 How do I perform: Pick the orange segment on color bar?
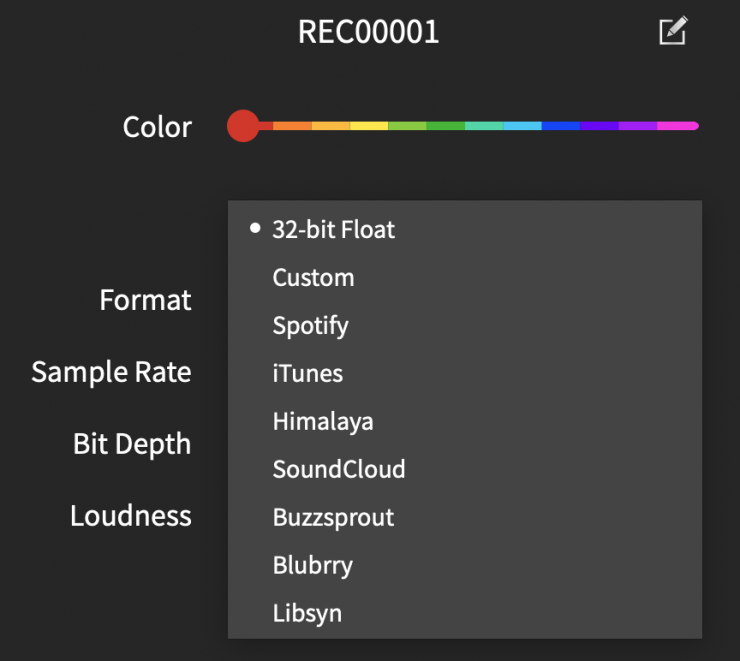293,127
